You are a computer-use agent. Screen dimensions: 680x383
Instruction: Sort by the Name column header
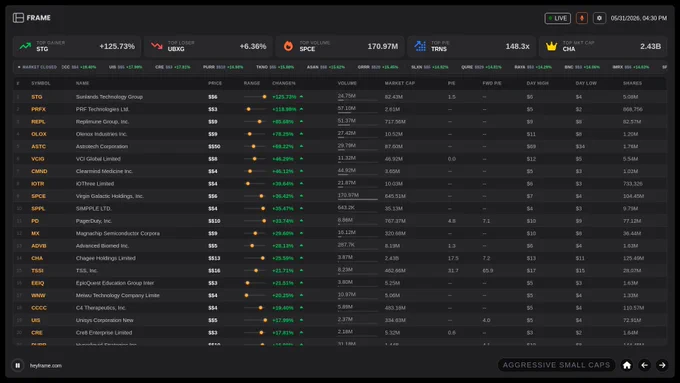82,83
